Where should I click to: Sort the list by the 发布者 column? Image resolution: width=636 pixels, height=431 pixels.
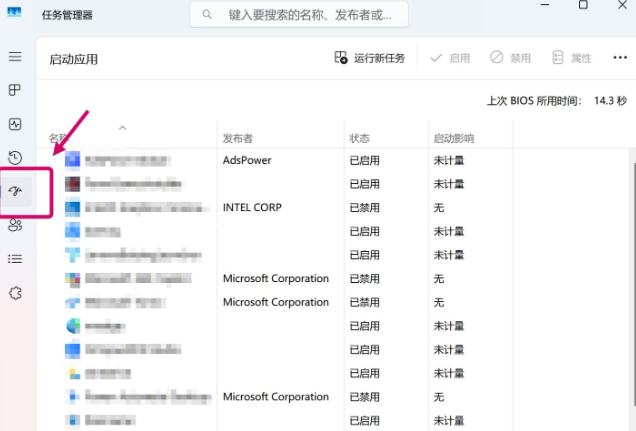[238, 138]
